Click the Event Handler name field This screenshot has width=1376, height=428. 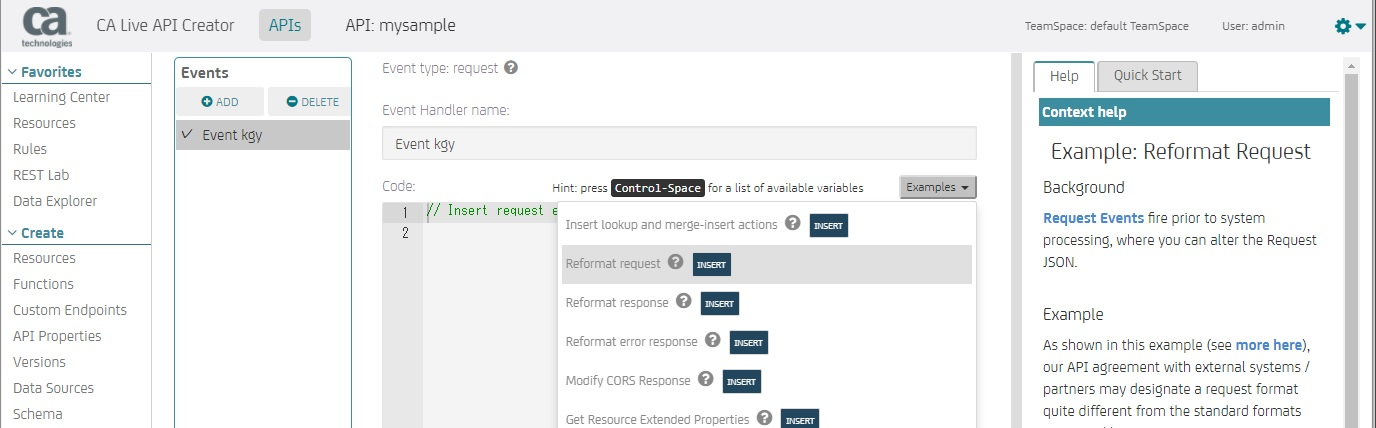(x=679, y=143)
